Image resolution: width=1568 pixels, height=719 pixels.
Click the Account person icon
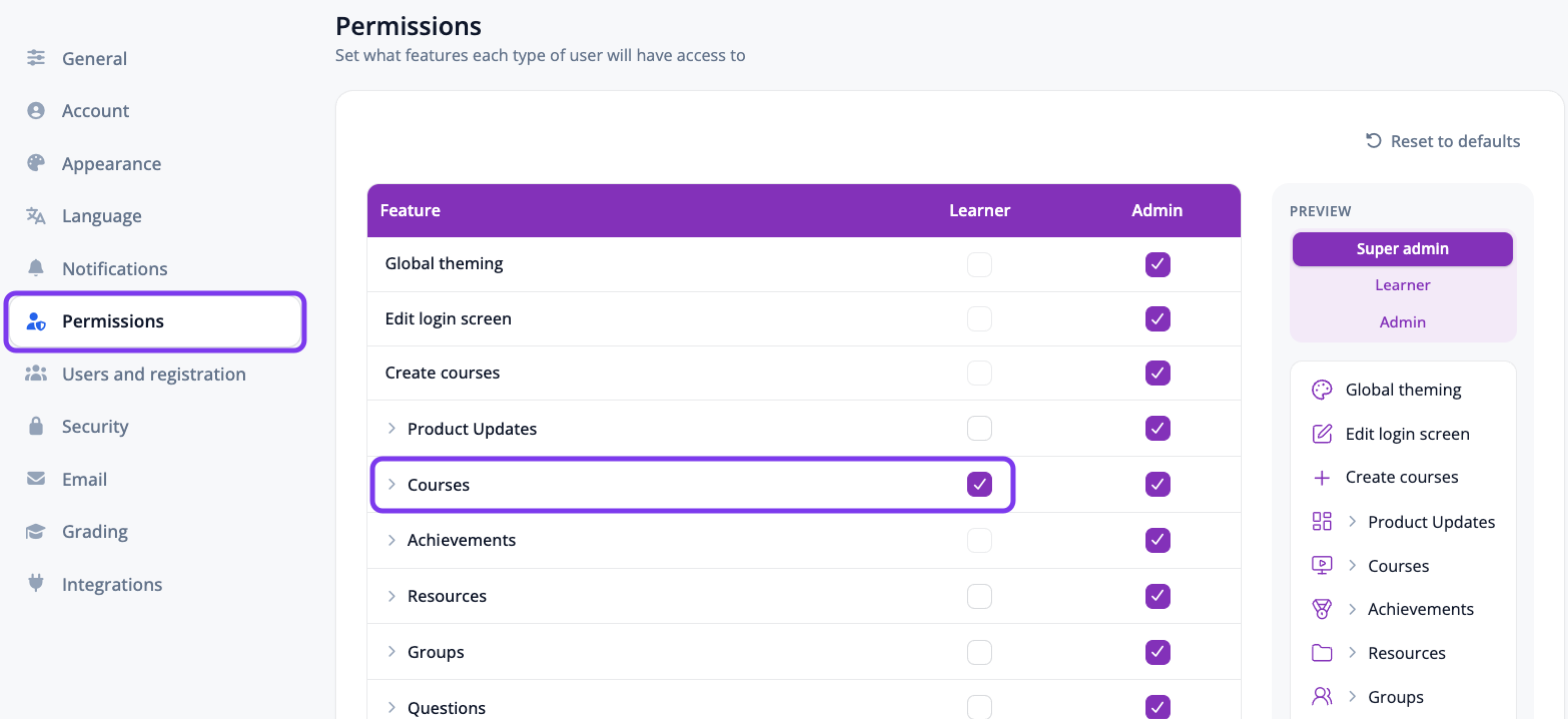36,110
